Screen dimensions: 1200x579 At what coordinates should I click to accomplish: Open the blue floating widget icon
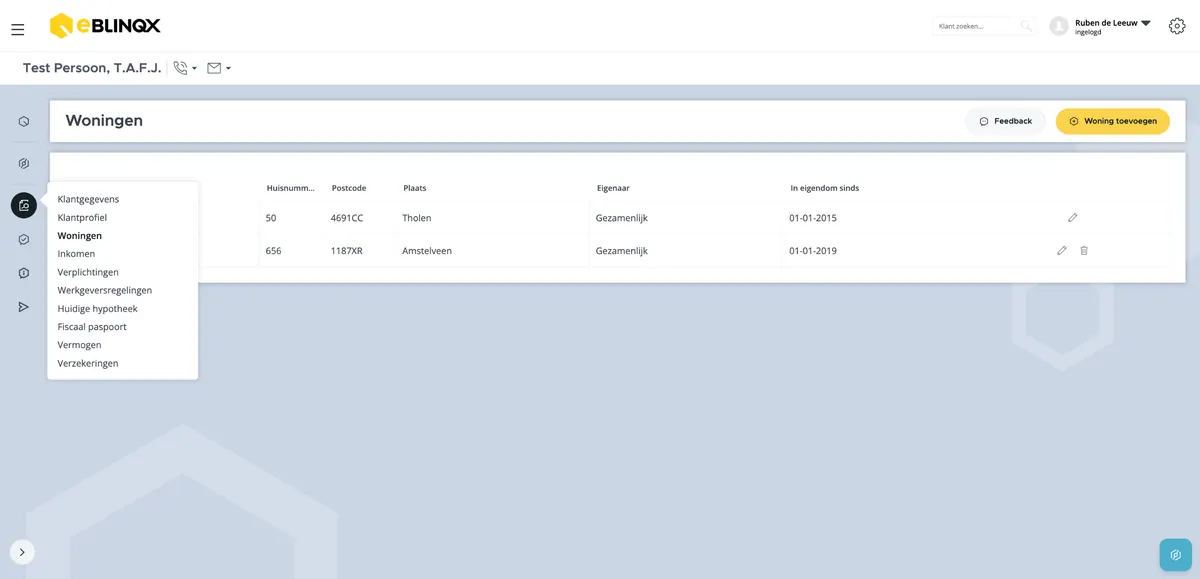[x=1176, y=555]
